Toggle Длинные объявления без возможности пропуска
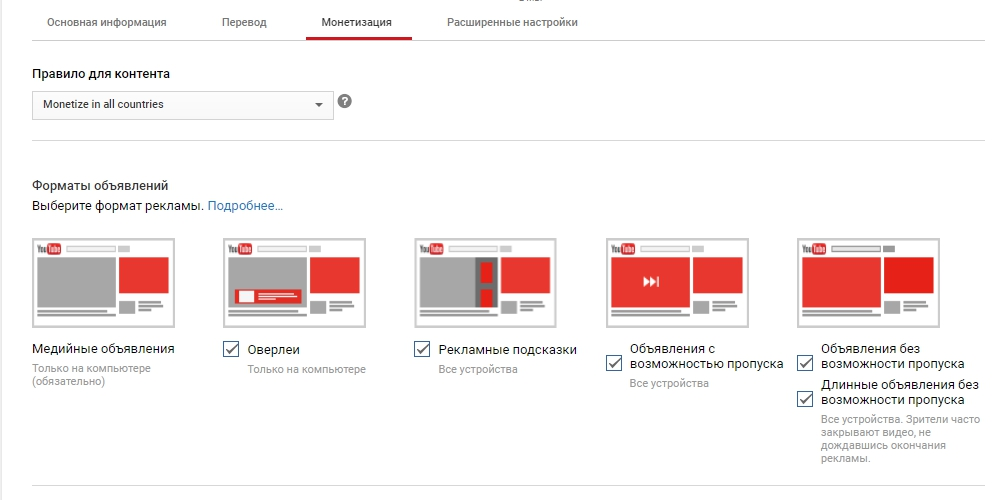Image resolution: width=1002 pixels, height=500 pixels. pyautogui.click(x=805, y=399)
